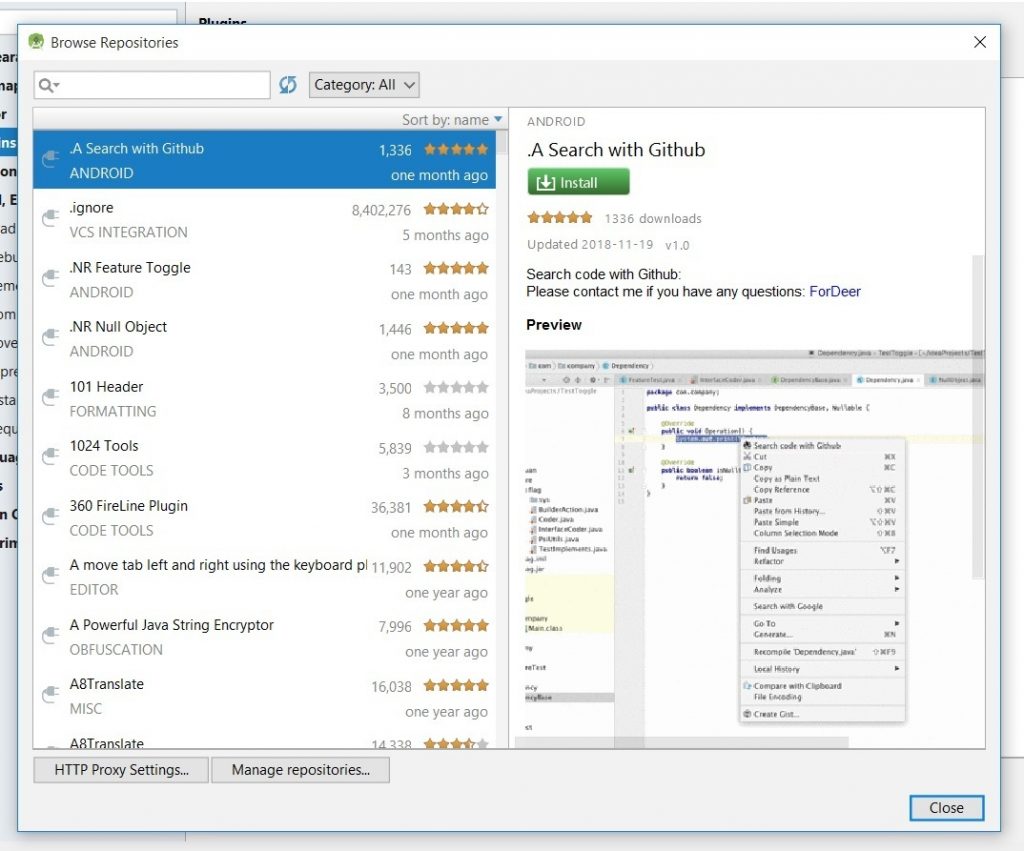Click the details pane horizontal scrollbar
1024x851 pixels.
coord(682,743)
